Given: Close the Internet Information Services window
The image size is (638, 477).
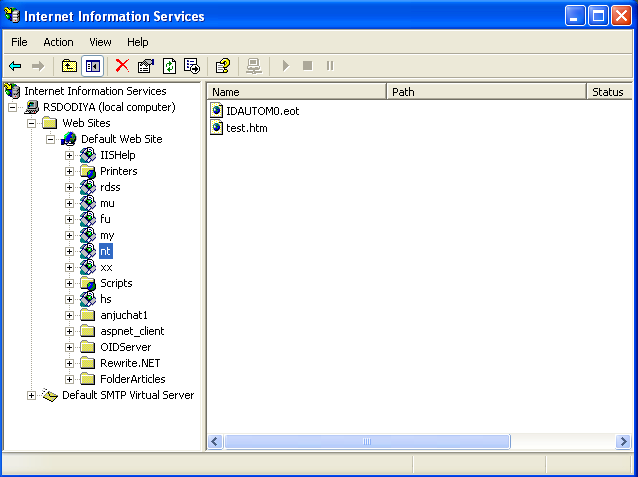Looking at the screenshot, I should 622,16.
